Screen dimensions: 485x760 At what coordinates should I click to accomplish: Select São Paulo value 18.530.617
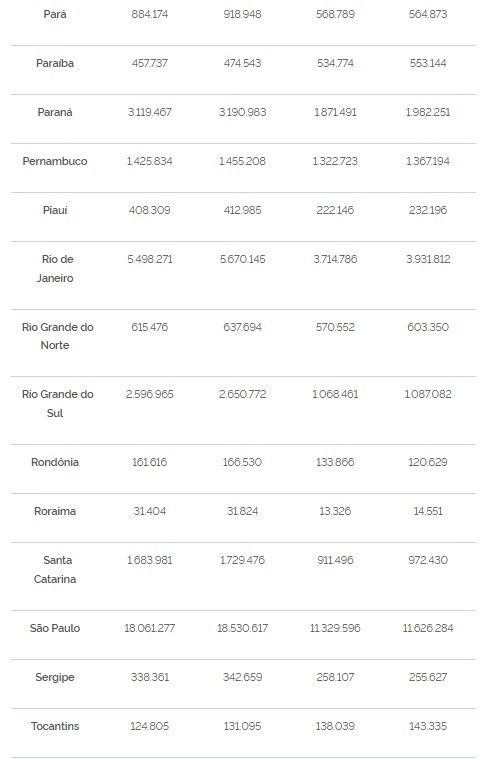(x=242, y=629)
